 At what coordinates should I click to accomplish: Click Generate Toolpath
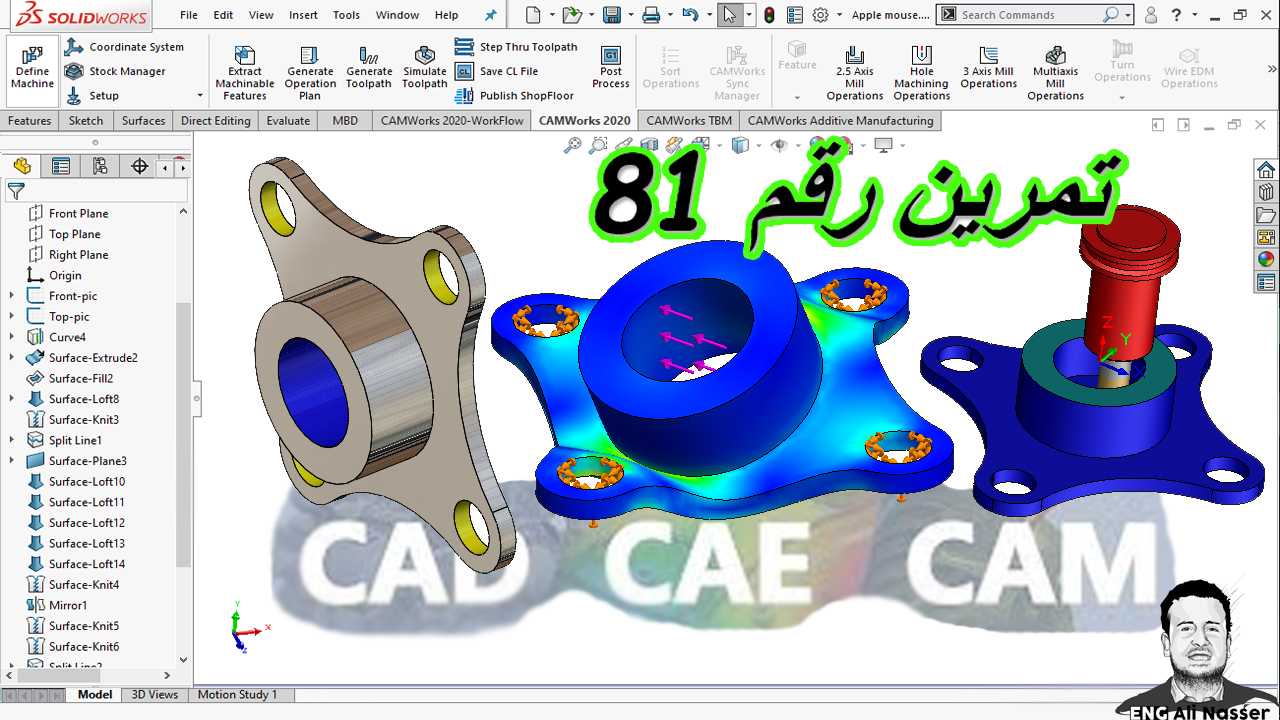[x=369, y=68]
